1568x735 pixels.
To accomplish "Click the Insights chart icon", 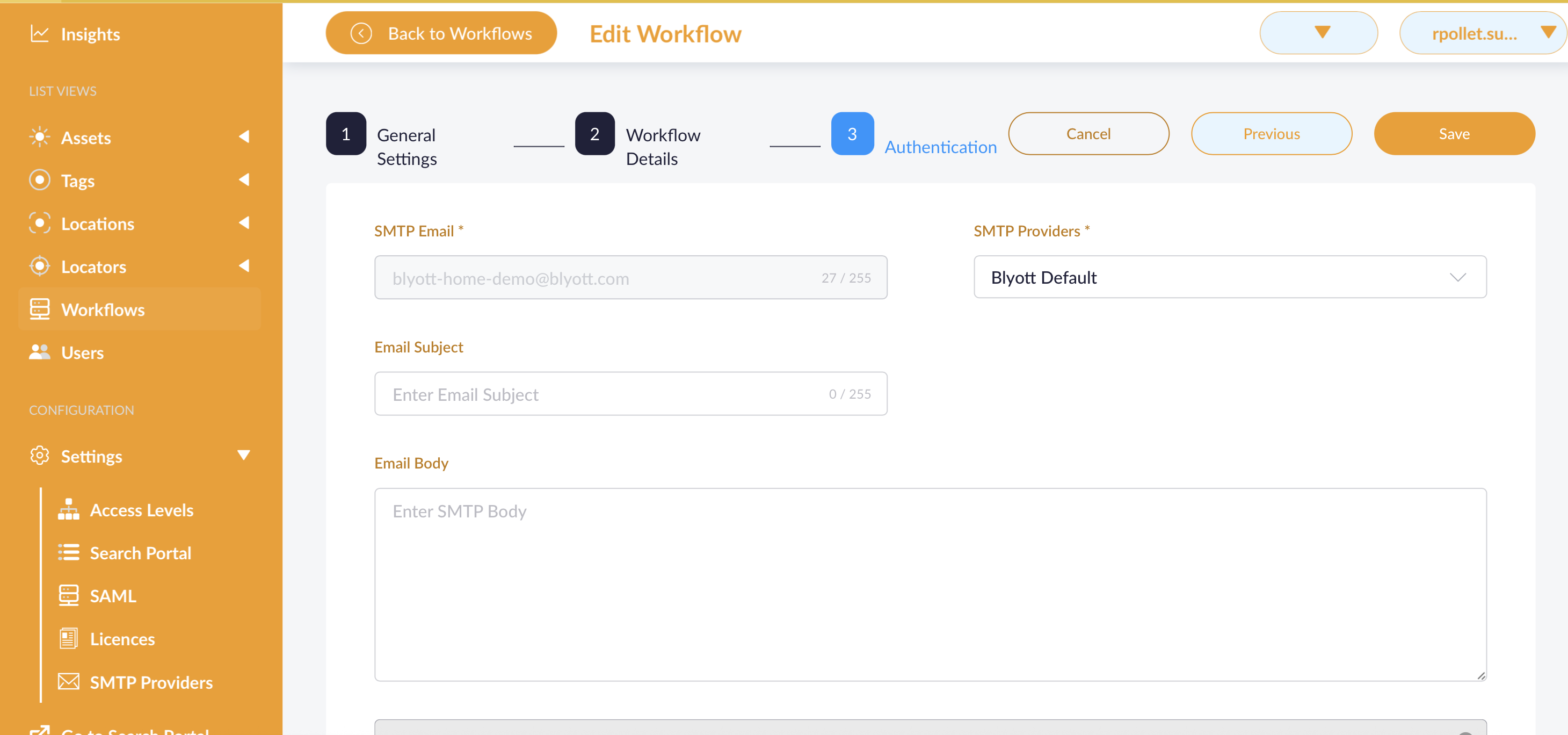I will (39, 34).
